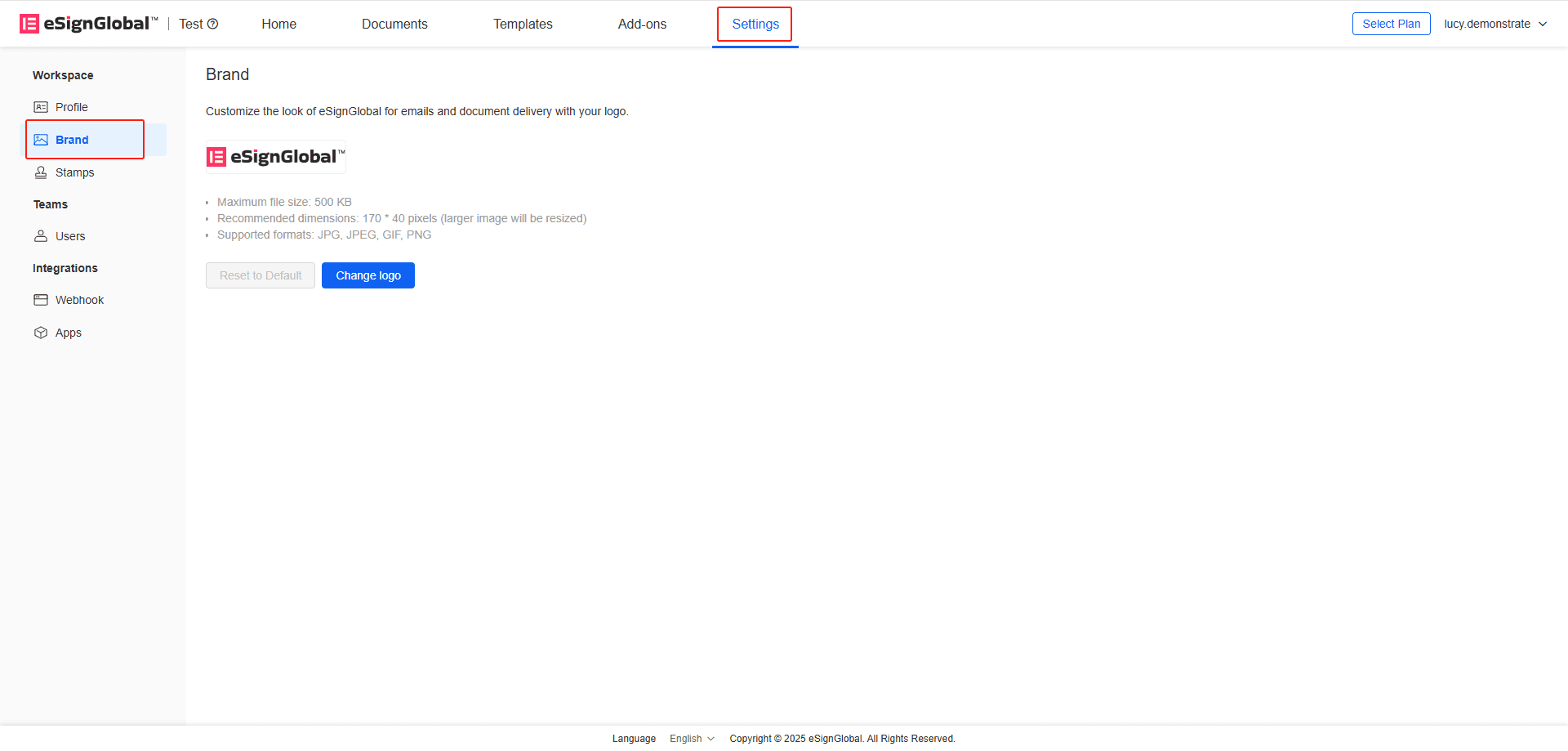Click the Apps cube icon in sidebar
Viewport: 1568px width, 751px height.
click(x=41, y=333)
